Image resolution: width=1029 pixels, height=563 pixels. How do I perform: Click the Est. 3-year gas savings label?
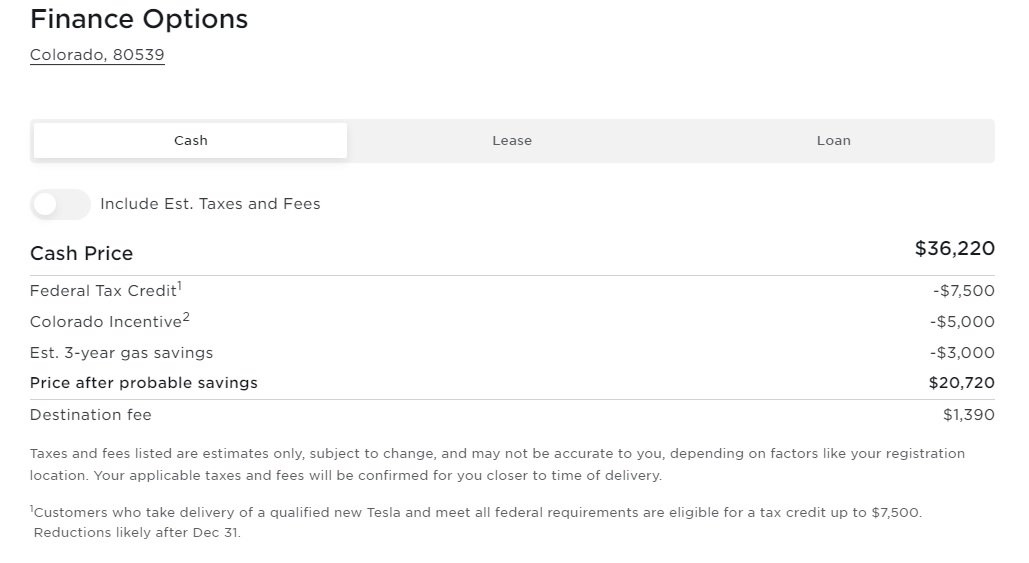click(121, 353)
